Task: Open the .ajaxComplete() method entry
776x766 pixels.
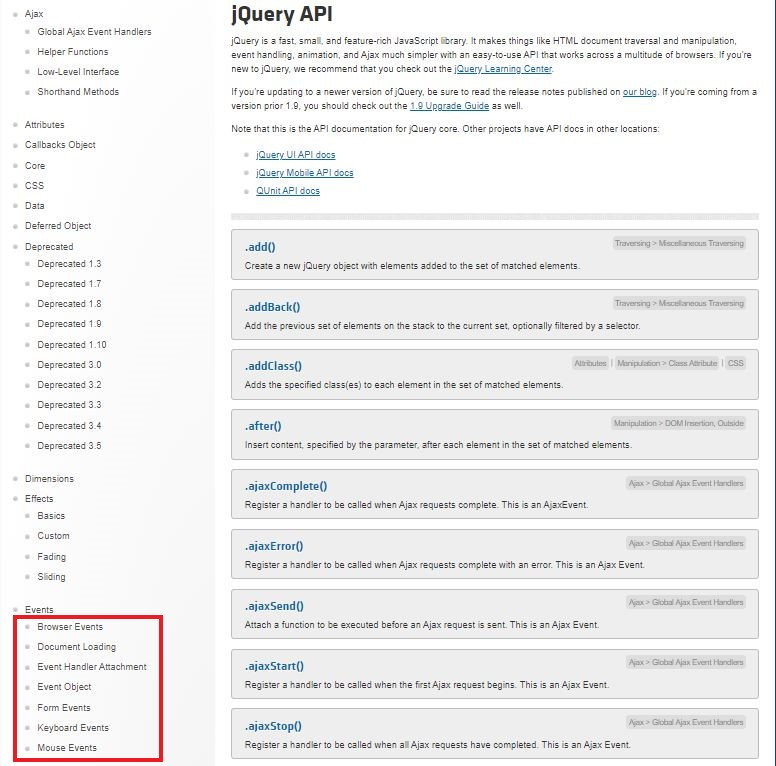Action: click(x=286, y=486)
